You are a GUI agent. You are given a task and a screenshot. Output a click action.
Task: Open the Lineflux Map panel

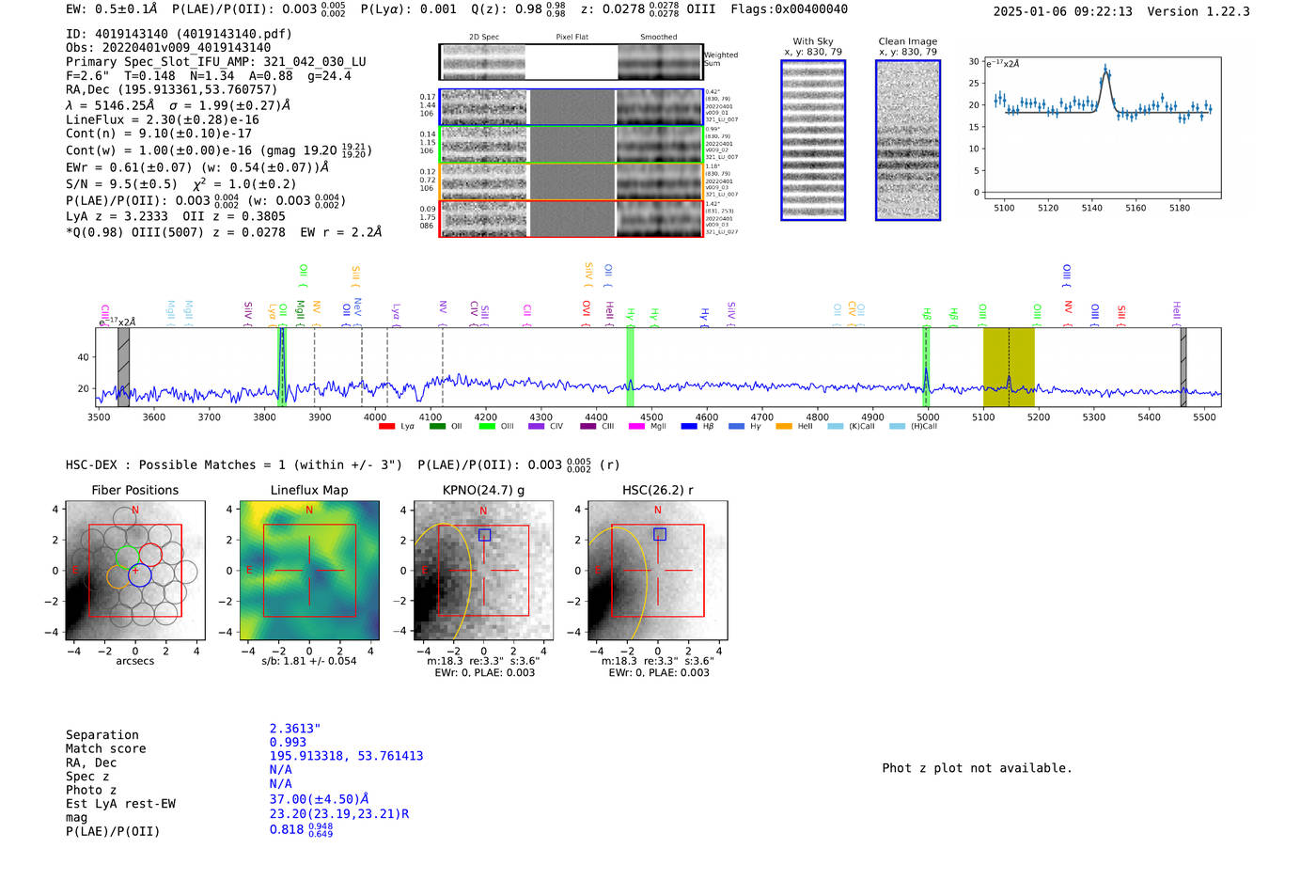[309, 570]
